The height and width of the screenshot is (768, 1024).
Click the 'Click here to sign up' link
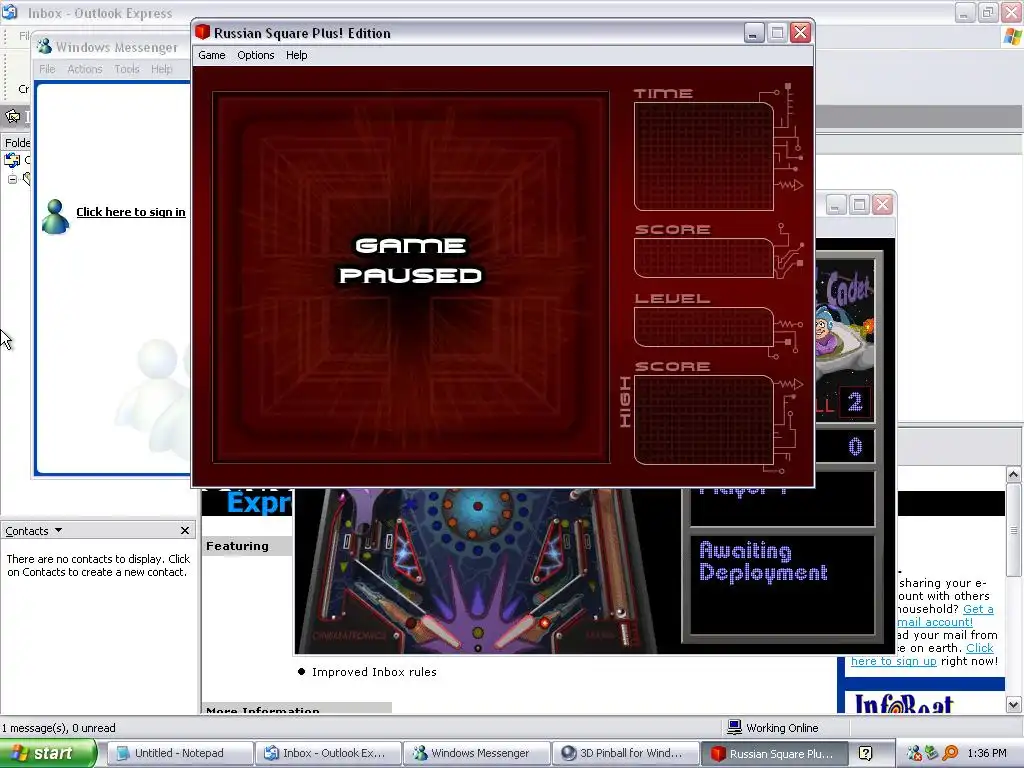(921, 654)
